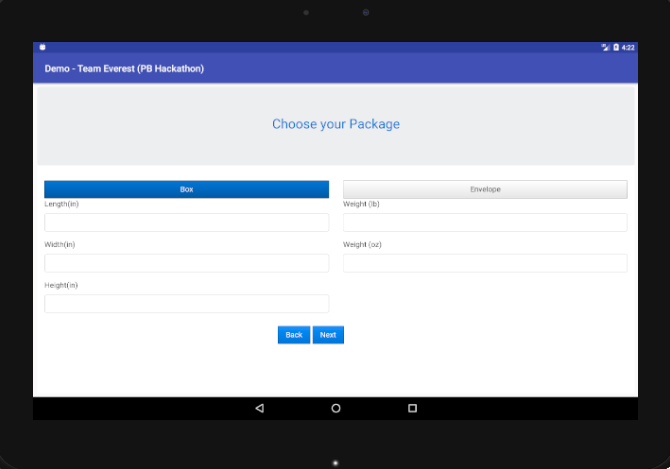Viewport: 670px width, 469px height.
Task: Click the 'Width(in)' label
Action: coord(60,244)
